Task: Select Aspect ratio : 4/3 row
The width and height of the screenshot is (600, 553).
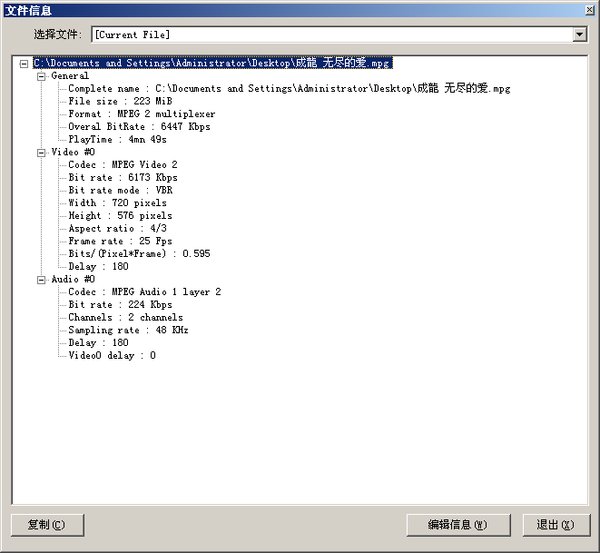Action: pos(117,228)
